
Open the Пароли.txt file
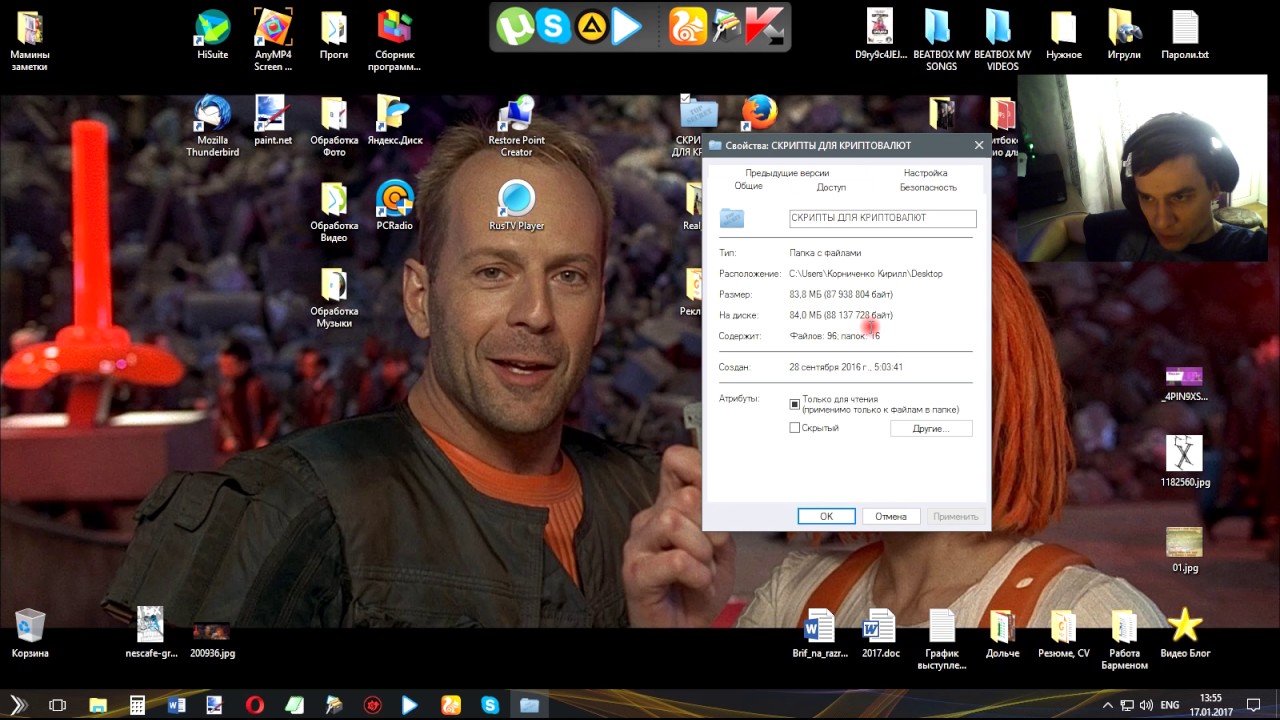point(1185,35)
